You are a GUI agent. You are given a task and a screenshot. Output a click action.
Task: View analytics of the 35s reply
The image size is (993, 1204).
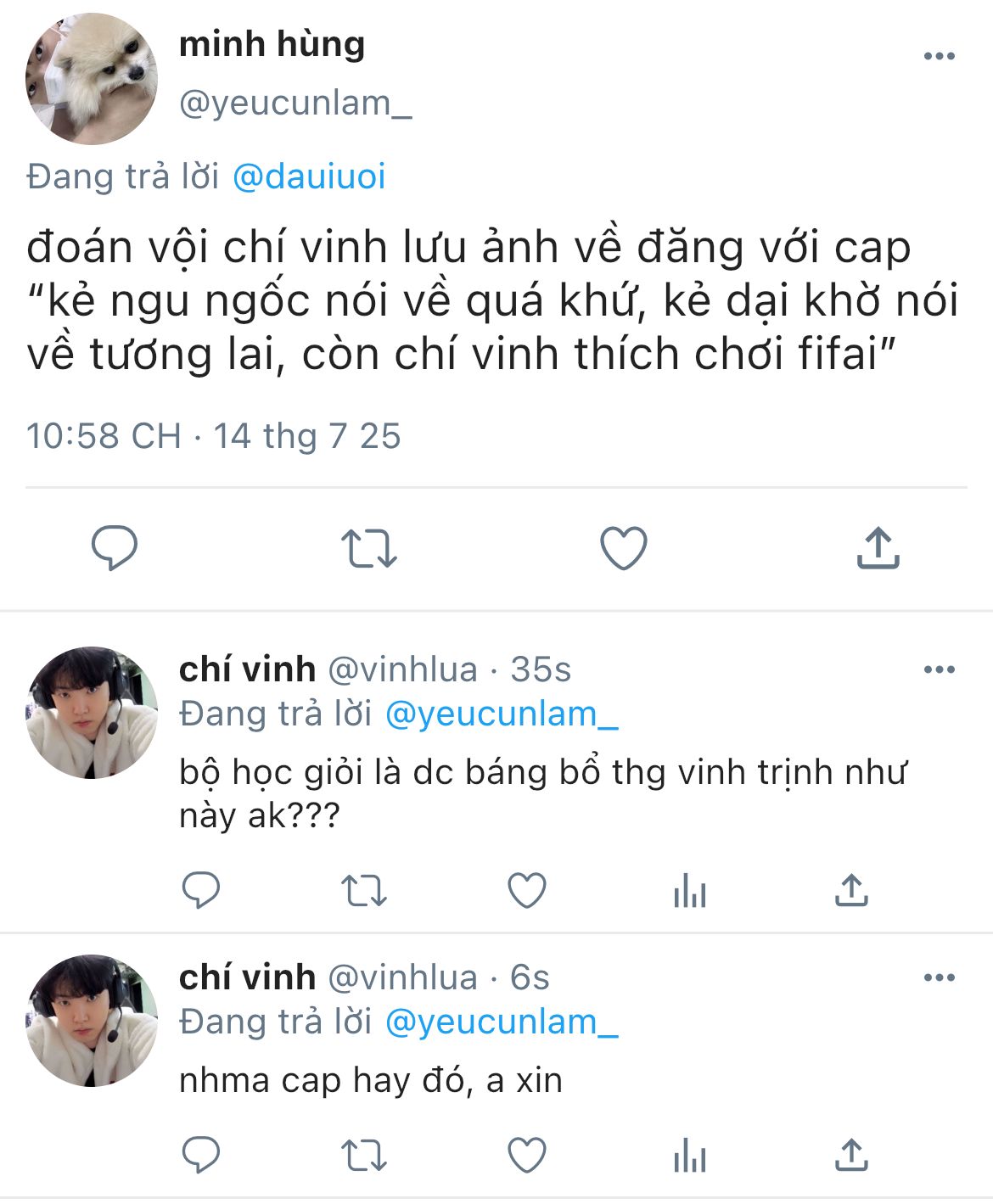point(689,891)
